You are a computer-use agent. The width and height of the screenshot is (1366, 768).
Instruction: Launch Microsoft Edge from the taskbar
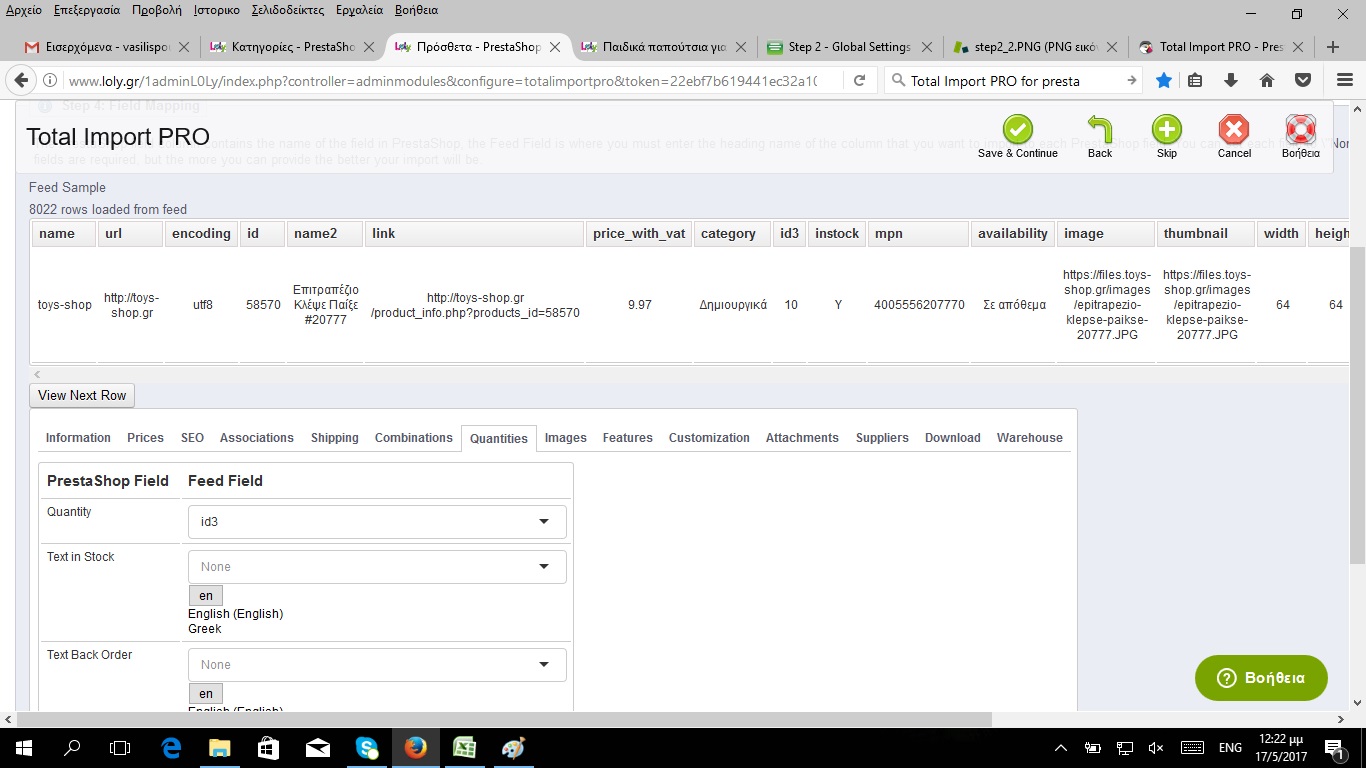coord(170,747)
